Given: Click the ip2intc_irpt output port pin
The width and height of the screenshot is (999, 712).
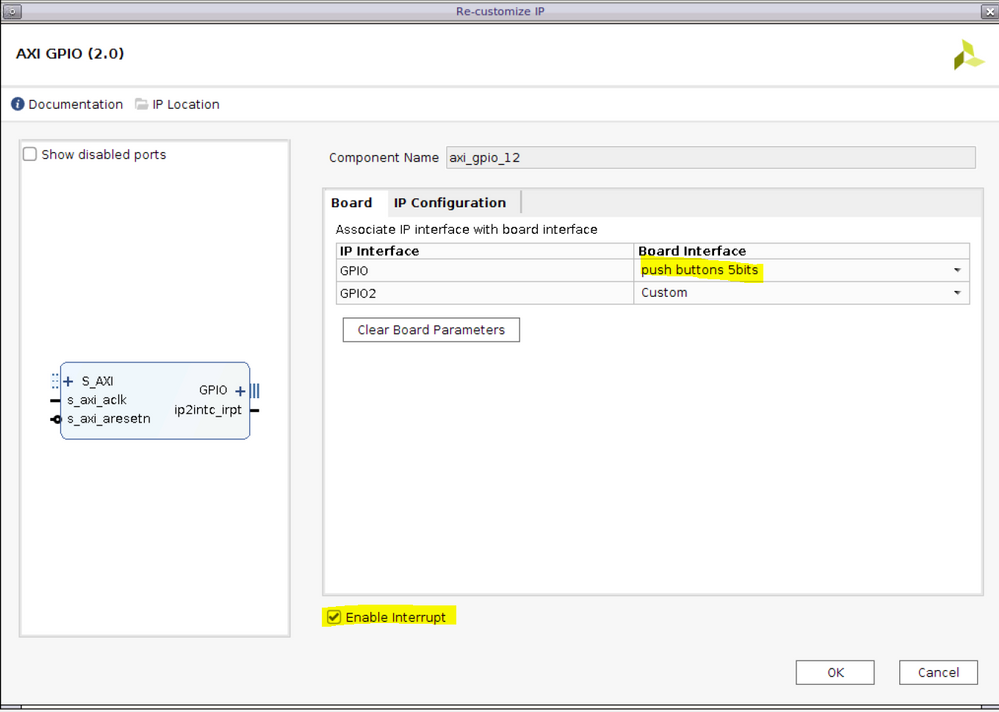Looking at the screenshot, I should [255, 409].
